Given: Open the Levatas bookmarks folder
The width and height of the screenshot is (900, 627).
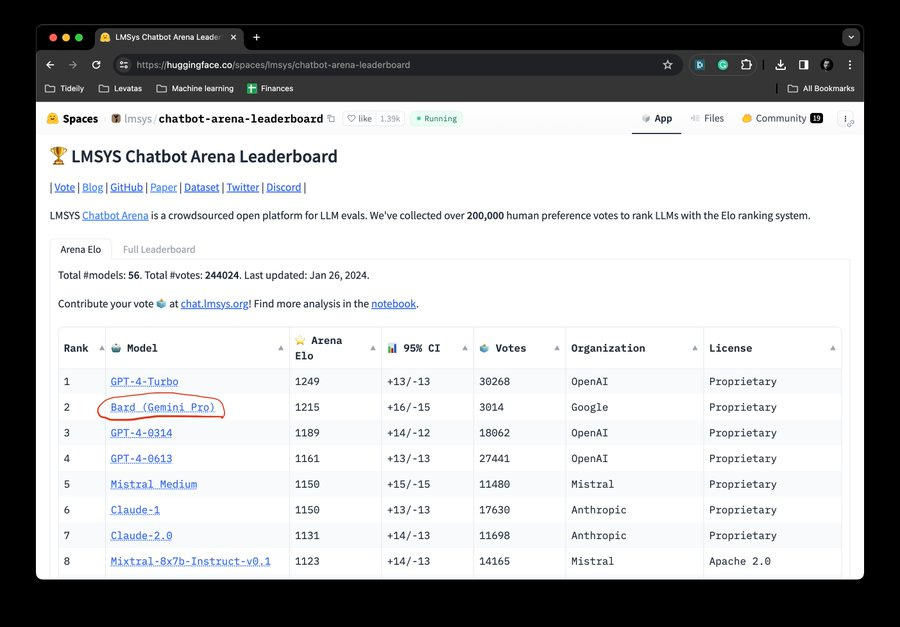Looking at the screenshot, I should point(120,88).
